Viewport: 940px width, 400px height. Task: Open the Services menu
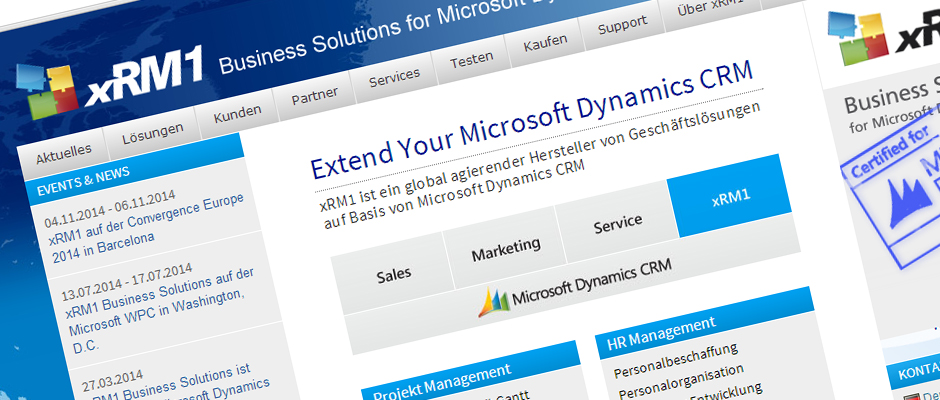394,79
